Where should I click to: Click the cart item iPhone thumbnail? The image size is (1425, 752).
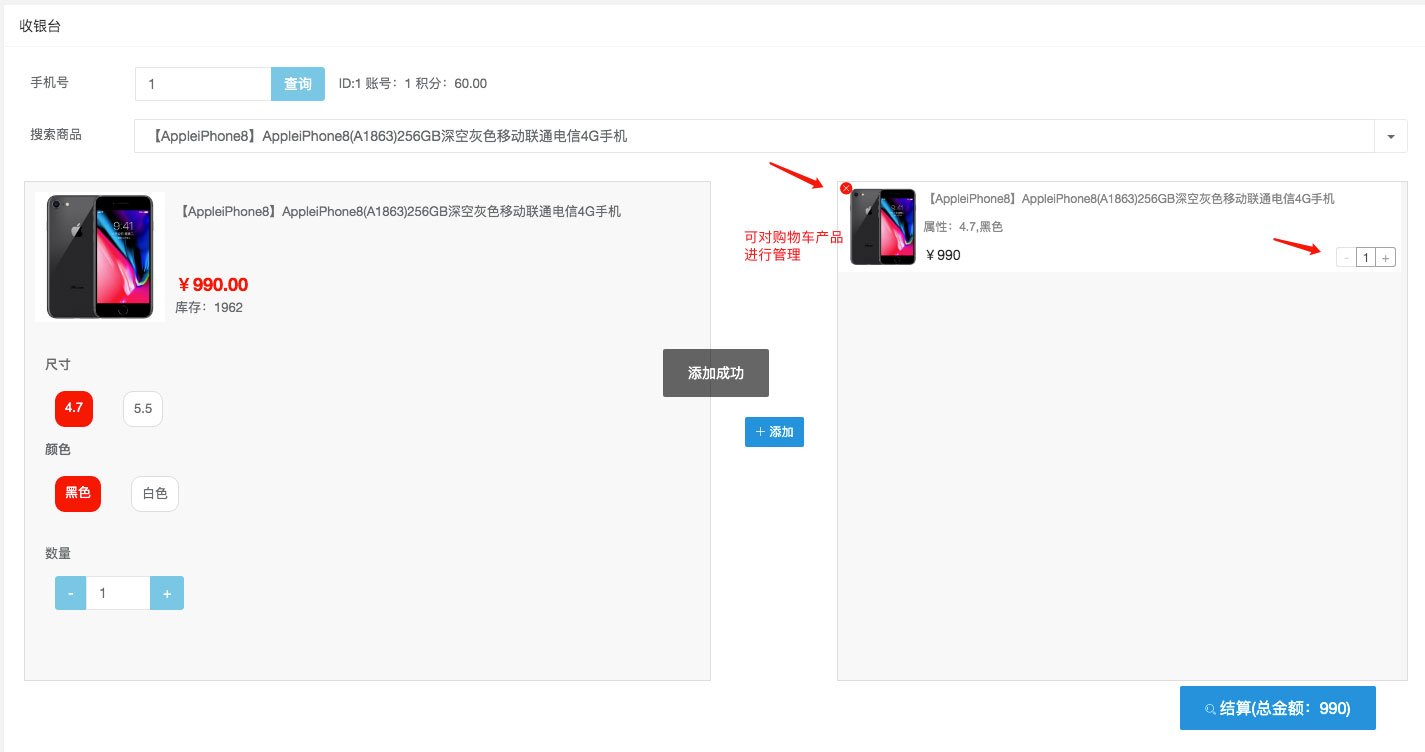click(883, 227)
